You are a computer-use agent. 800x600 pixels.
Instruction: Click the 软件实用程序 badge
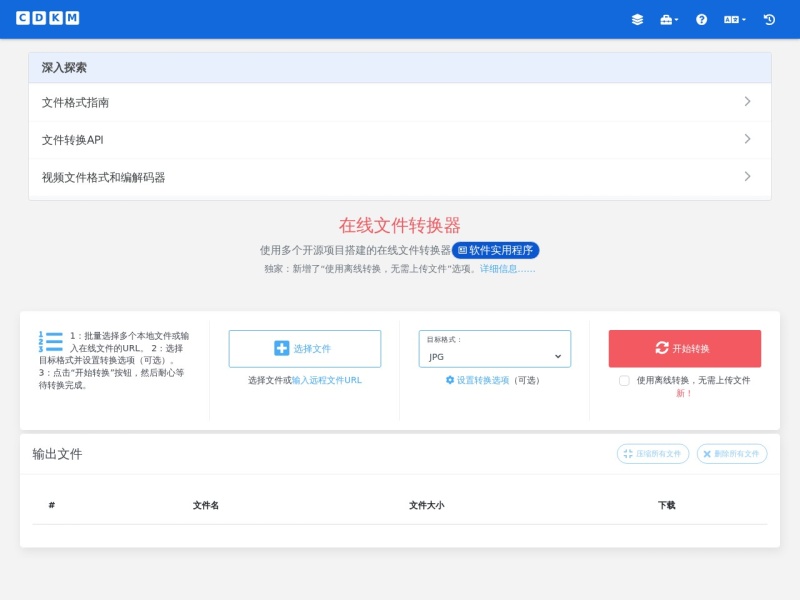click(495, 250)
